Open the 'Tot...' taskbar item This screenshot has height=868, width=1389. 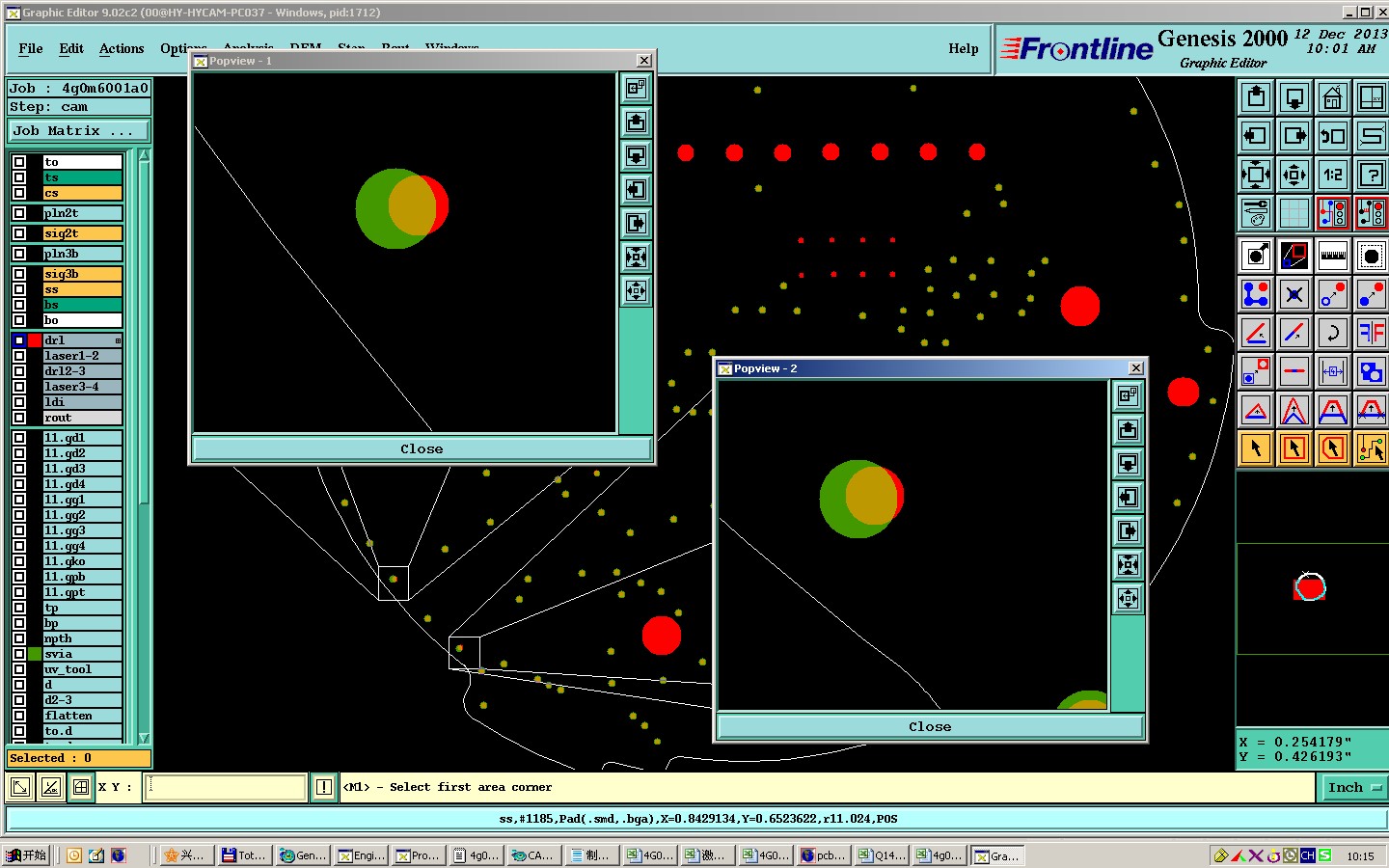click(243, 855)
